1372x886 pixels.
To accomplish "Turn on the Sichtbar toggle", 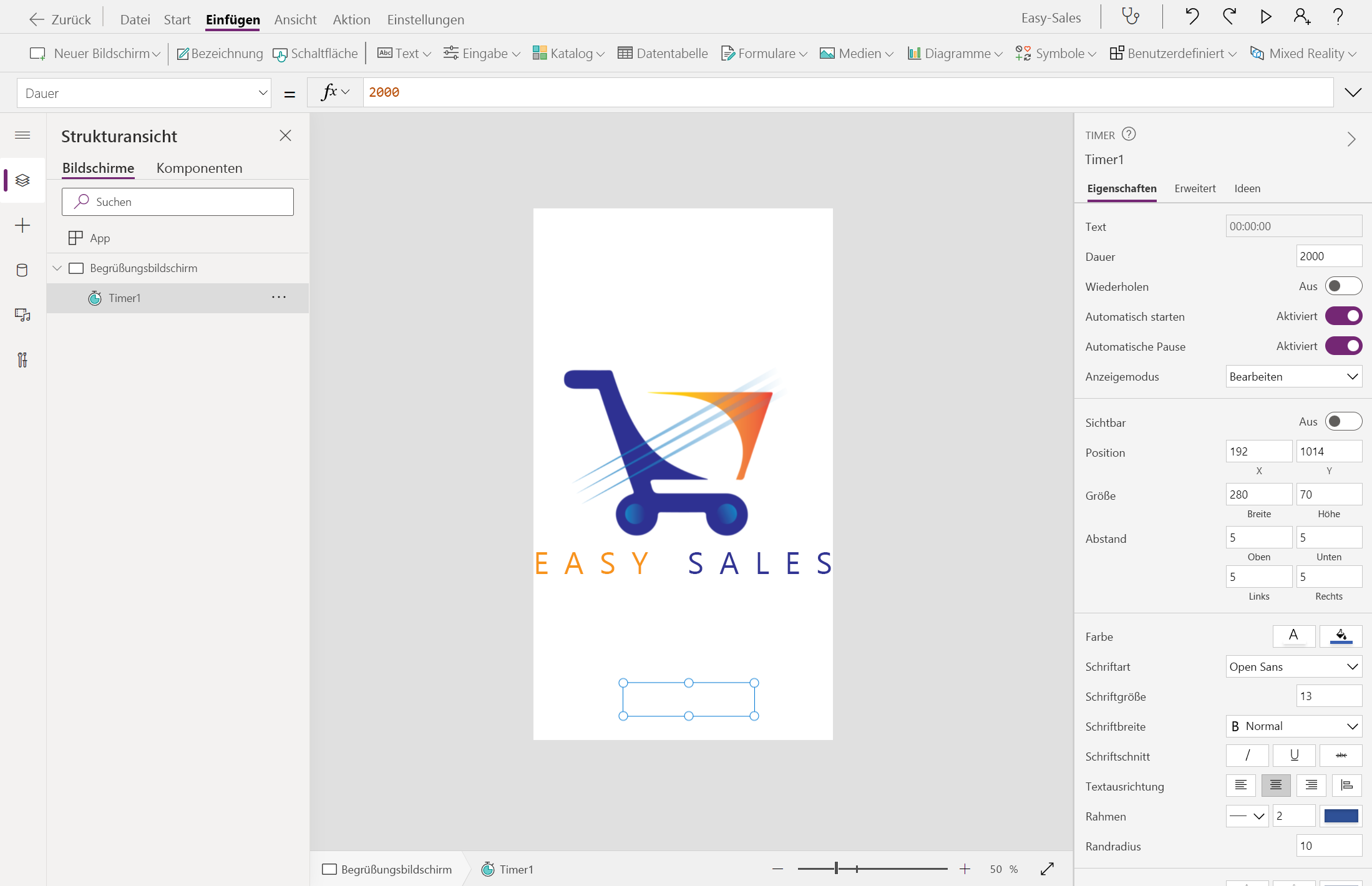I will [x=1343, y=422].
